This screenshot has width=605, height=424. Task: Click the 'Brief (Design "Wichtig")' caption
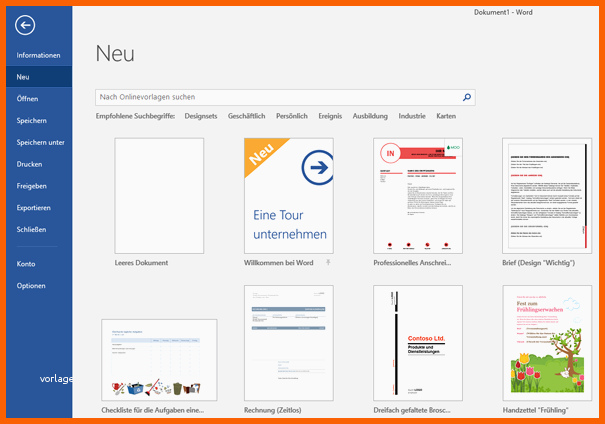coord(539,263)
